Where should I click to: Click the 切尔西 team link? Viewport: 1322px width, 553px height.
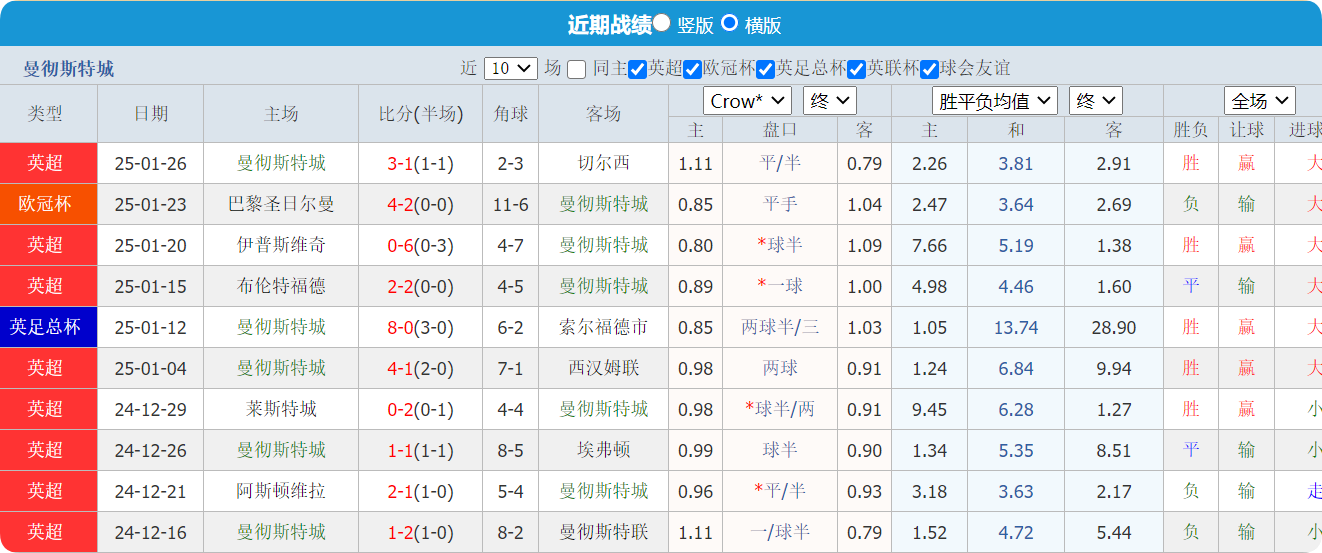point(603,163)
